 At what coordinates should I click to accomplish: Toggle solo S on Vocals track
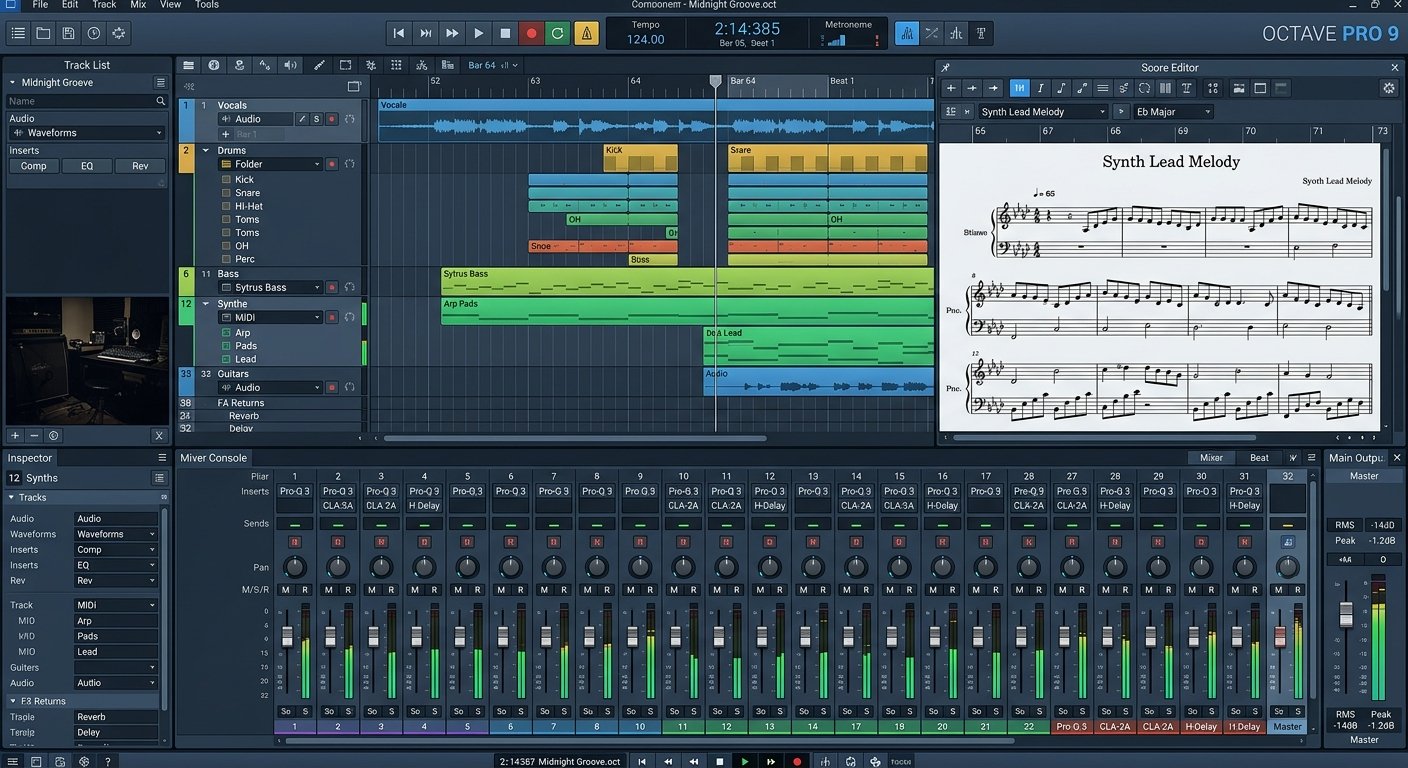[316, 119]
